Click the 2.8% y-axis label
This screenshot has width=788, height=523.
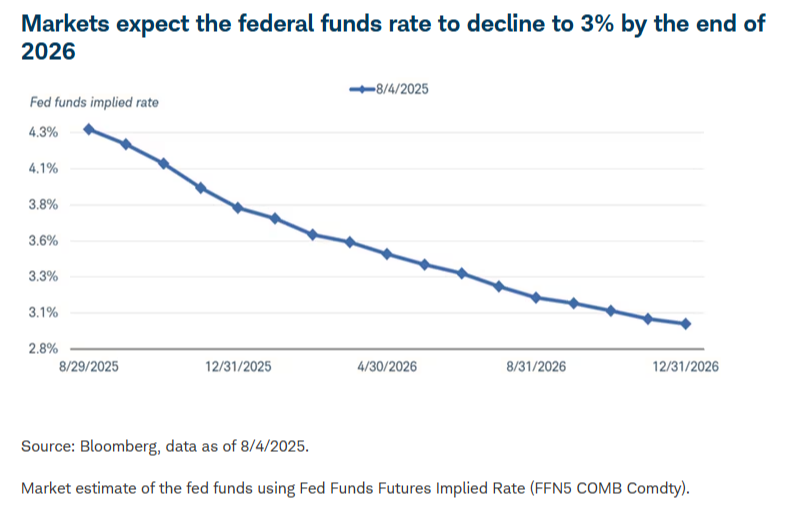43,349
